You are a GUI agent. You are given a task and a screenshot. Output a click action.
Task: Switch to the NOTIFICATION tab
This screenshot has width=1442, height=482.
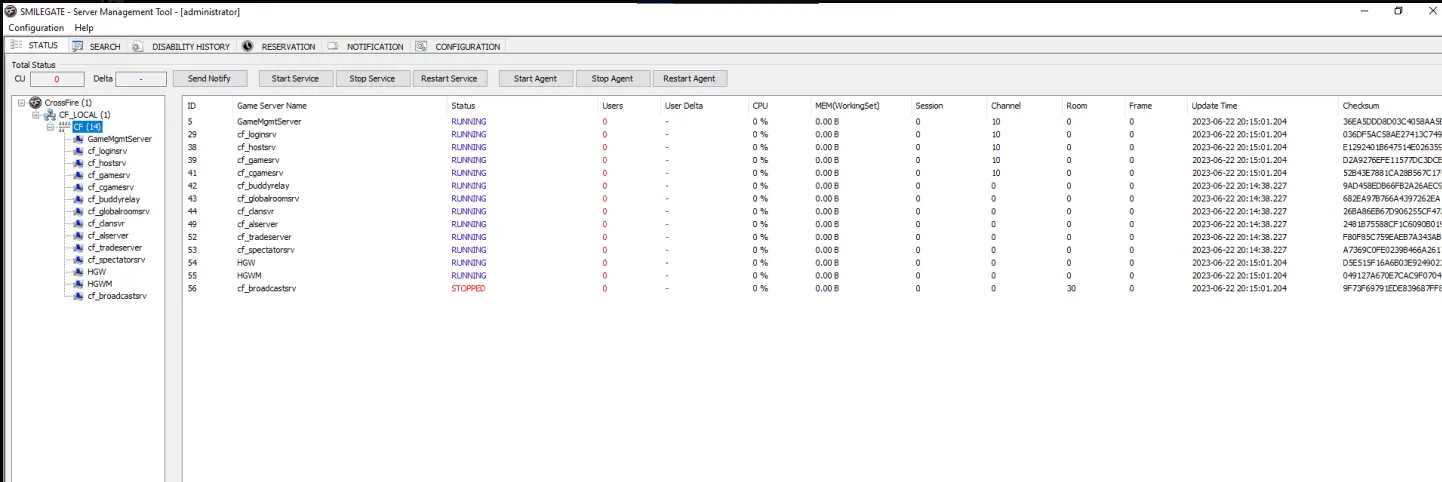(x=367, y=46)
